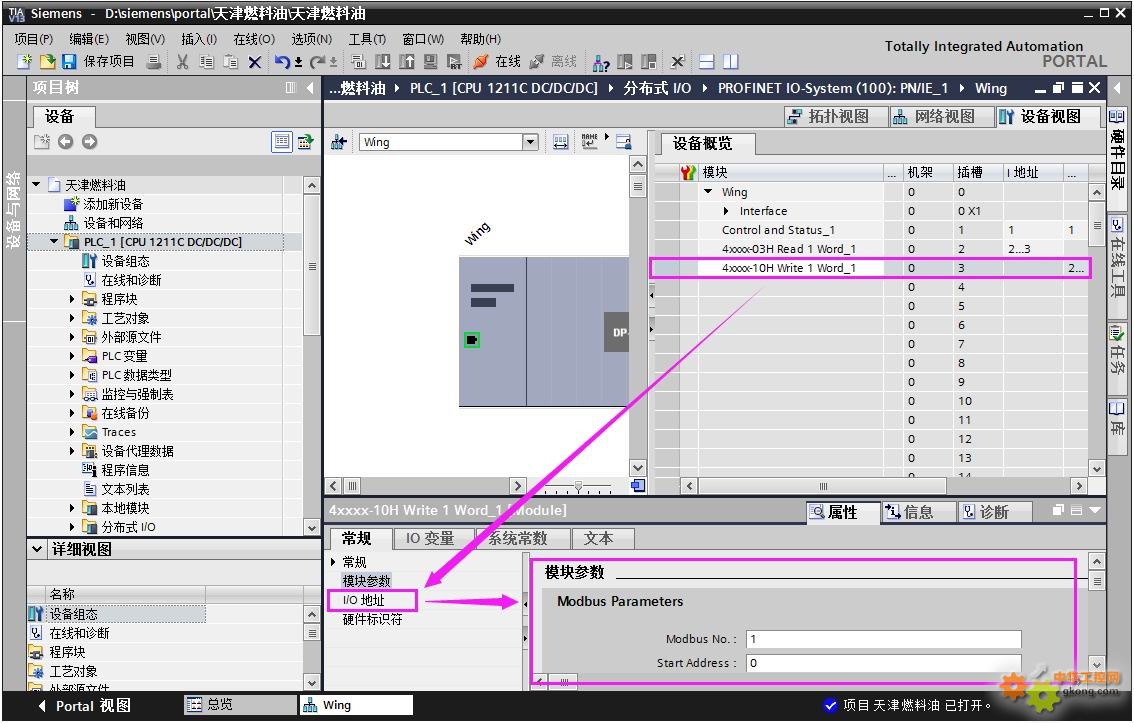The image size is (1134, 723).
Task: Click the Cross-reference X toolbar icon
Action: (677, 62)
